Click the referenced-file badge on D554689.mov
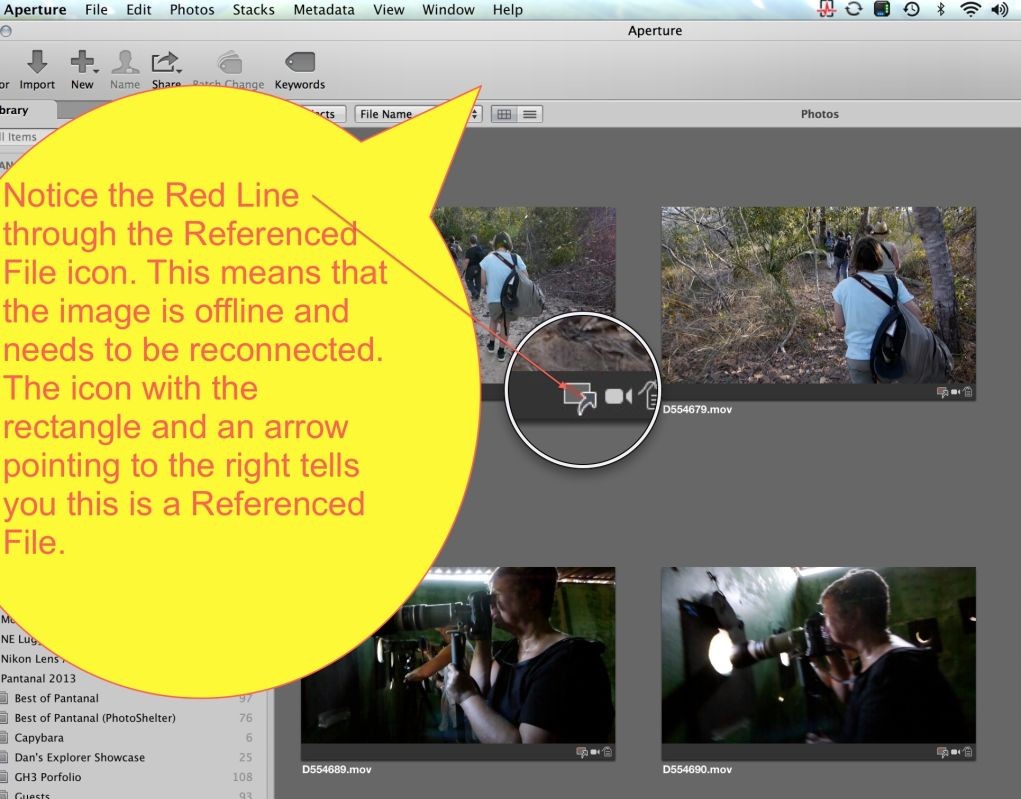 pyautogui.click(x=581, y=752)
